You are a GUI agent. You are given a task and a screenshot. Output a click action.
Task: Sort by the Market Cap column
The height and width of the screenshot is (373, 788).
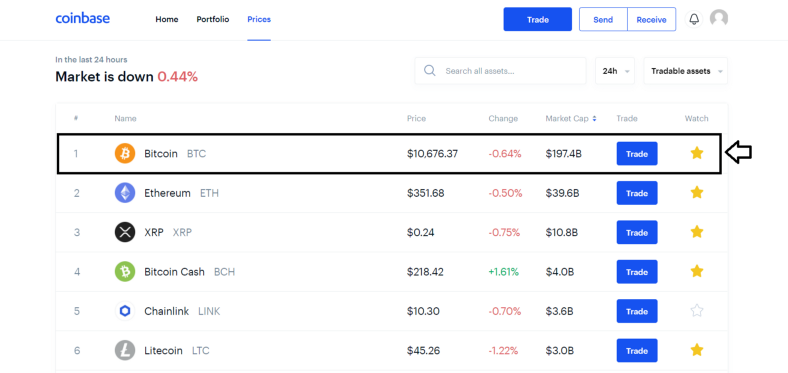click(571, 119)
